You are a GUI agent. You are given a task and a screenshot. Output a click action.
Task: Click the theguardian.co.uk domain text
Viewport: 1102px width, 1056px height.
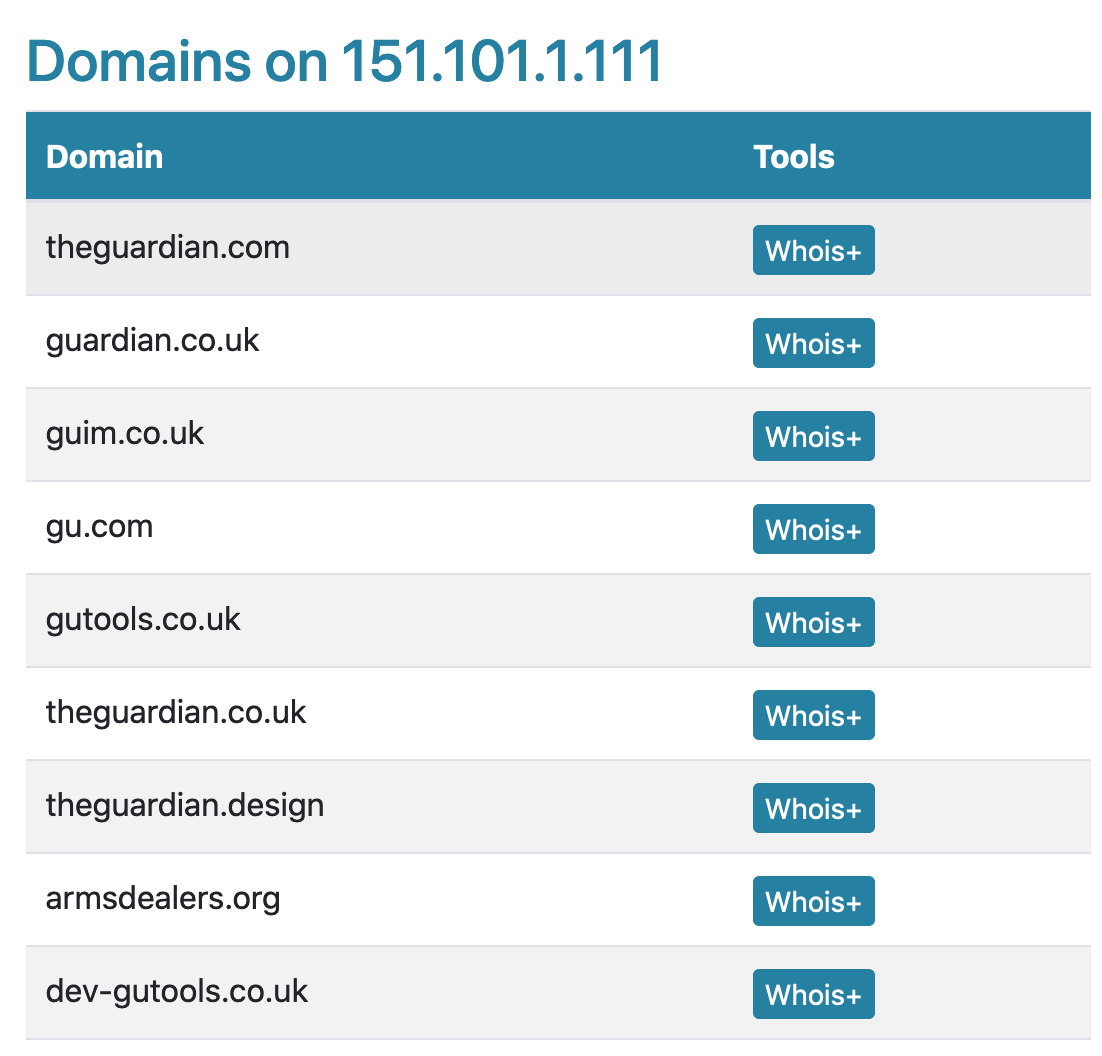[x=176, y=712]
